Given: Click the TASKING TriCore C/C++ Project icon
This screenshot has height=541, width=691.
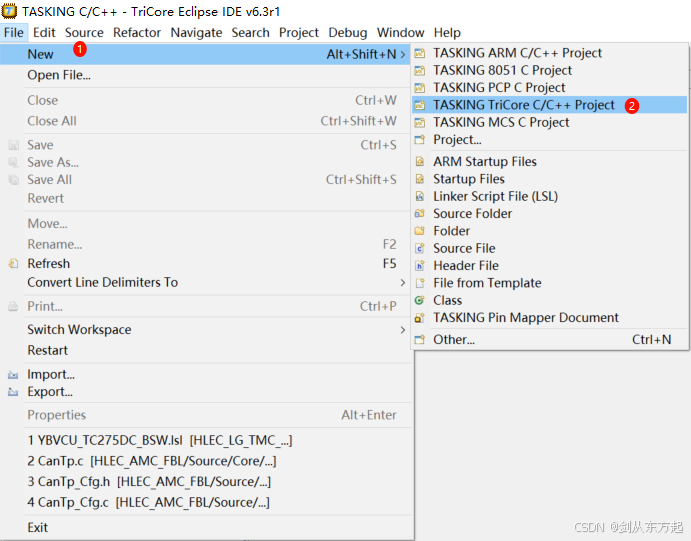Looking at the screenshot, I should click(x=420, y=105).
